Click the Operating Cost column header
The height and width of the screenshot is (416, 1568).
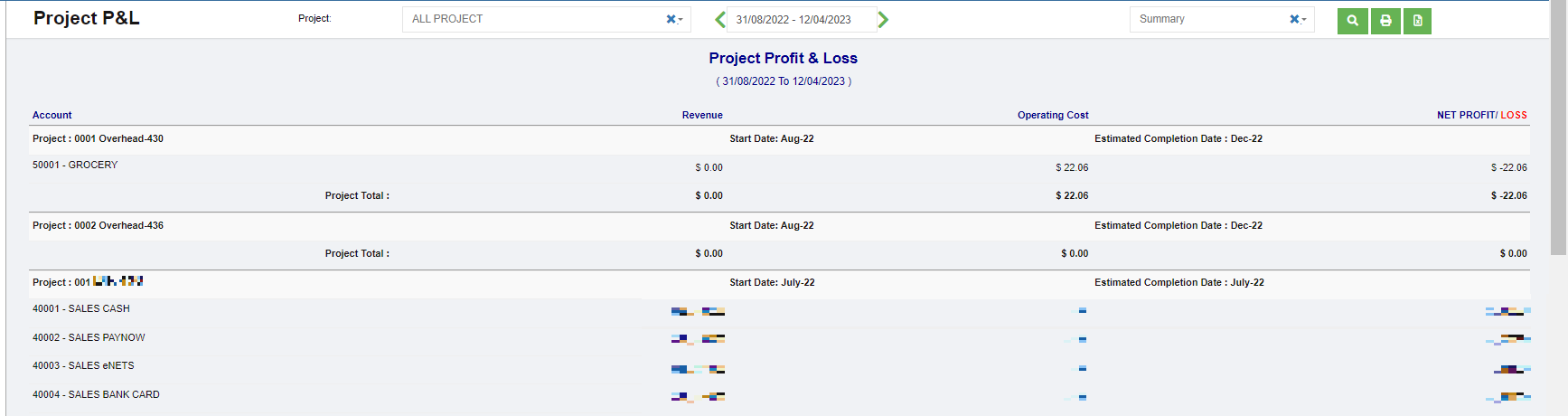tap(1052, 115)
